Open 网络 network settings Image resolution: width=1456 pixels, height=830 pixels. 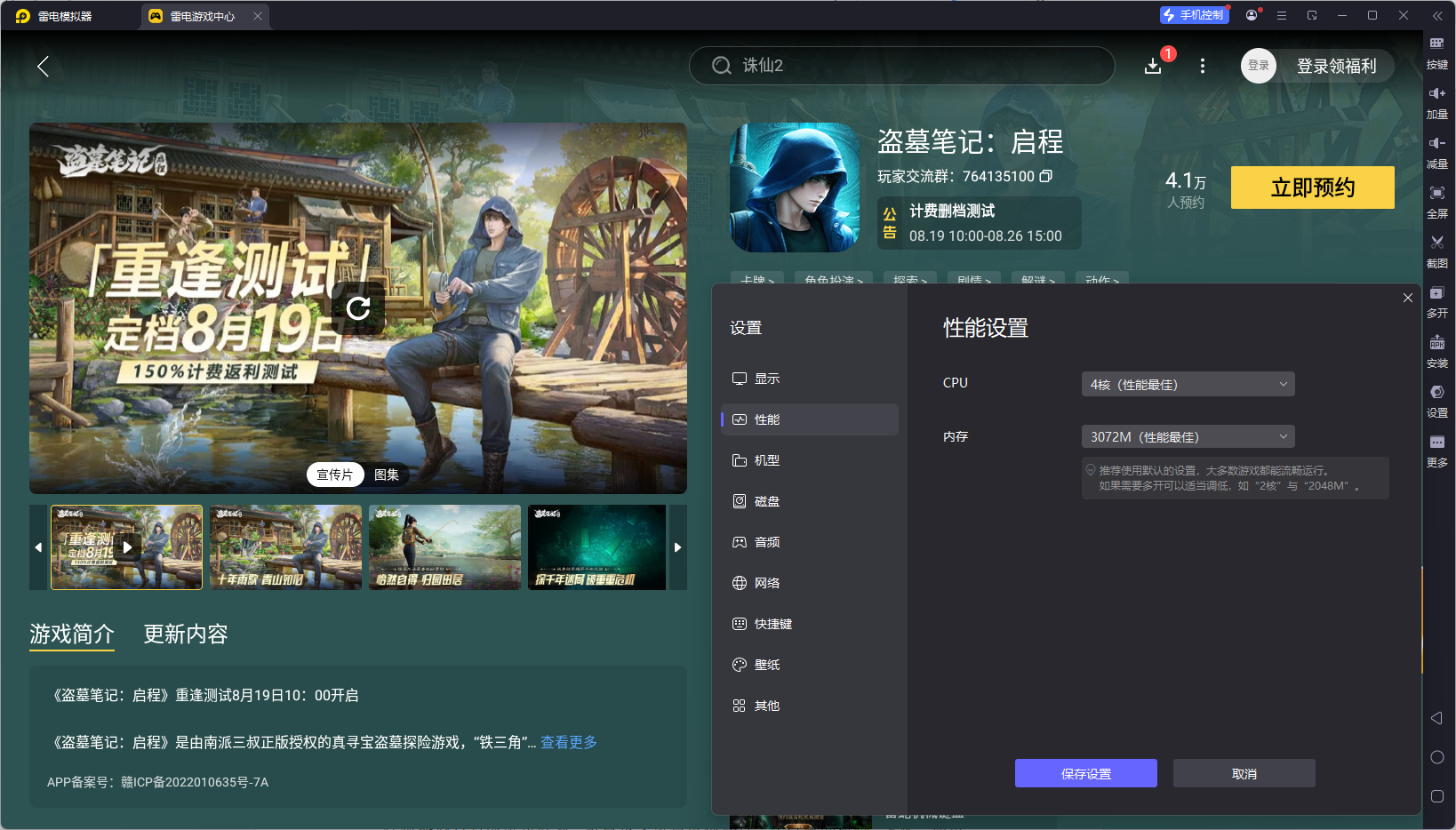[x=810, y=583]
